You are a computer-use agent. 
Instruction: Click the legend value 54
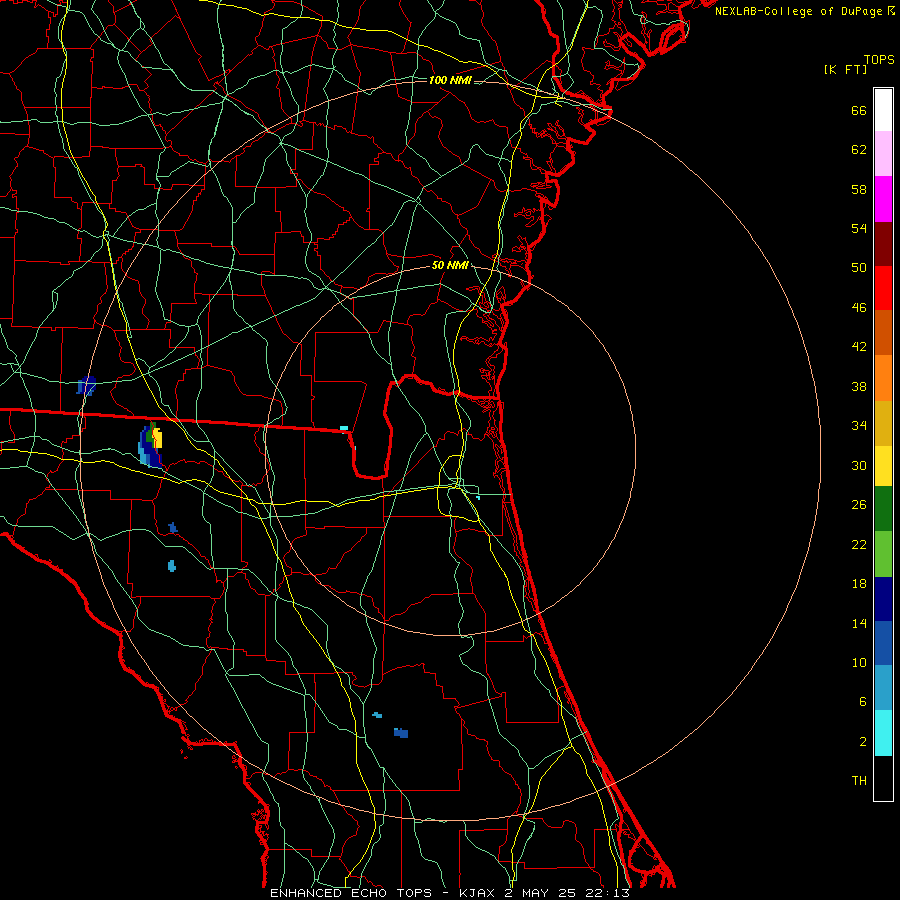pyautogui.click(x=859, y=228)
